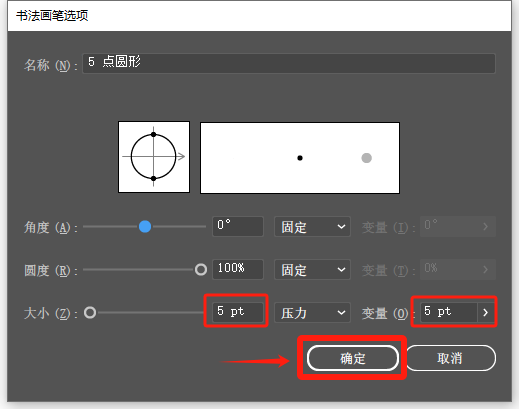This screenshot has width=519, height=409.
Task: Click the blue 角度 slider handle
Action: [145, 227]
